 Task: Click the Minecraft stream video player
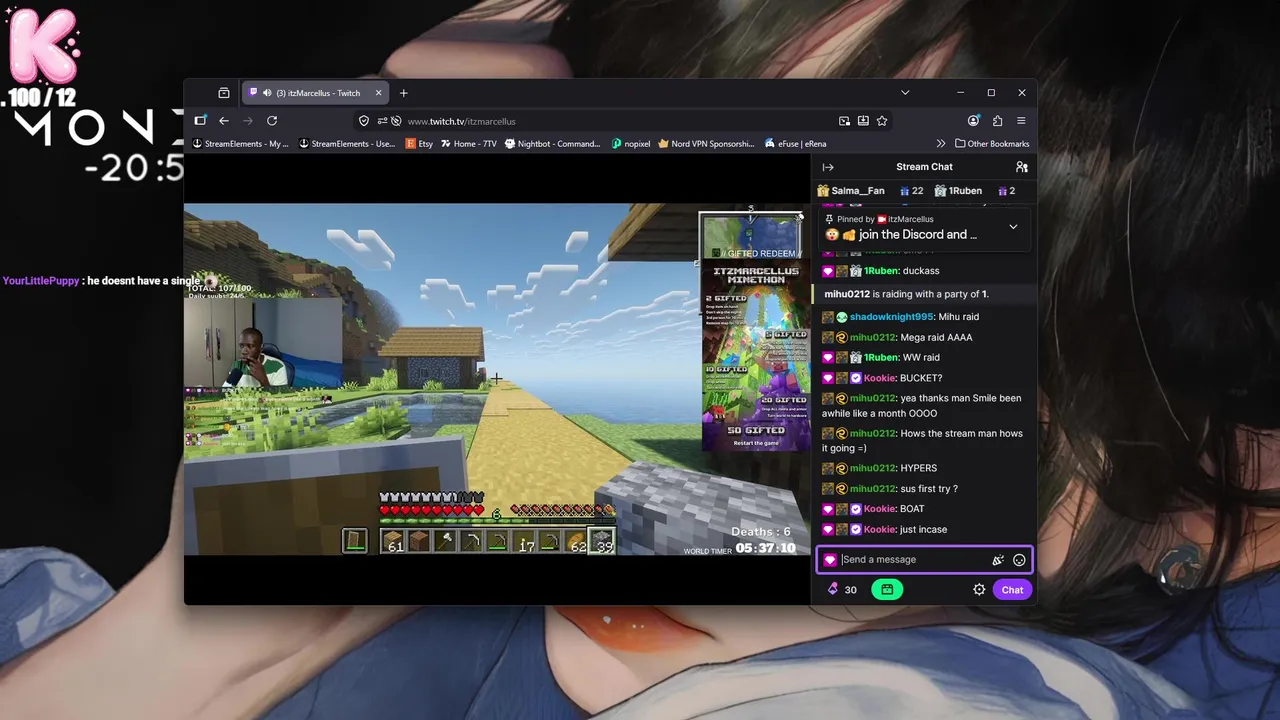click(x=497, y=380)
